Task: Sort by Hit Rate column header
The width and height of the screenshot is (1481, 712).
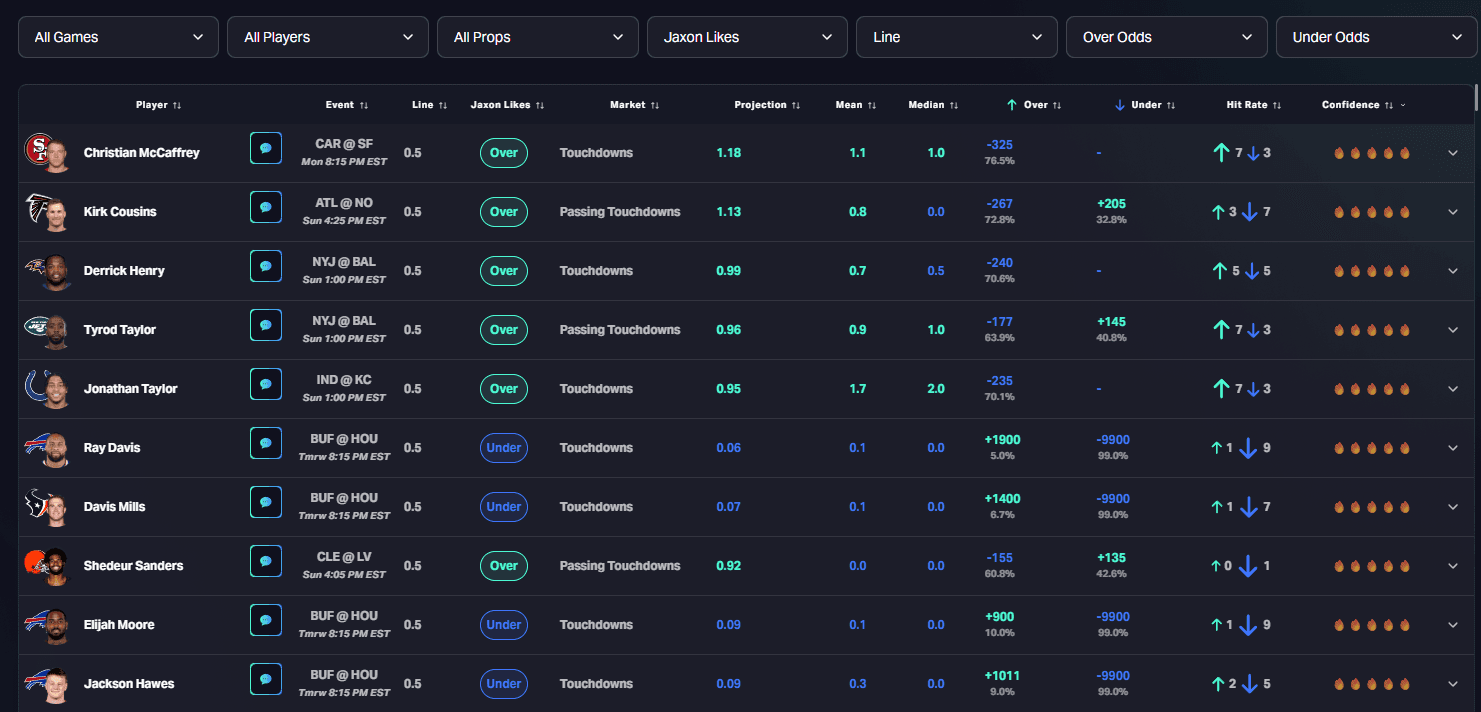Action: (x=1255, y=105)
